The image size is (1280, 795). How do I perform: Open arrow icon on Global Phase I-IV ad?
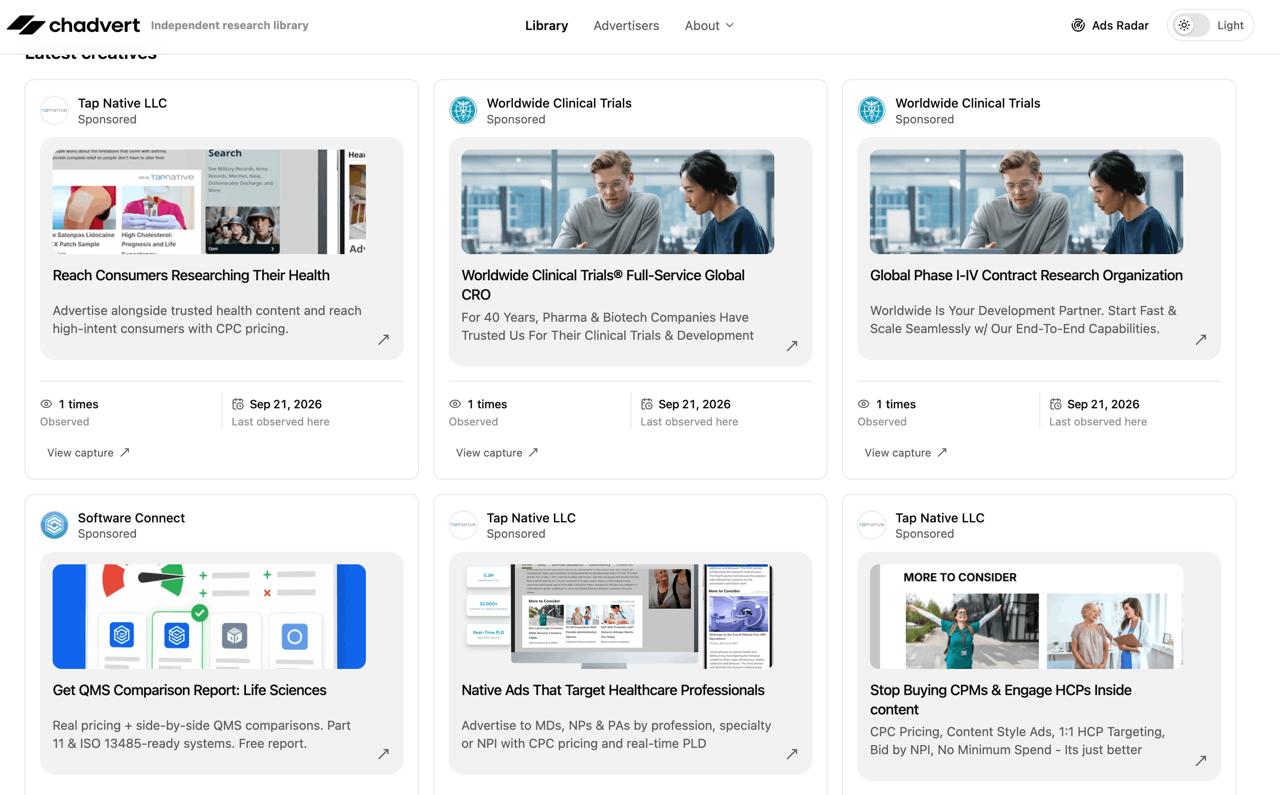(1201, 340)
